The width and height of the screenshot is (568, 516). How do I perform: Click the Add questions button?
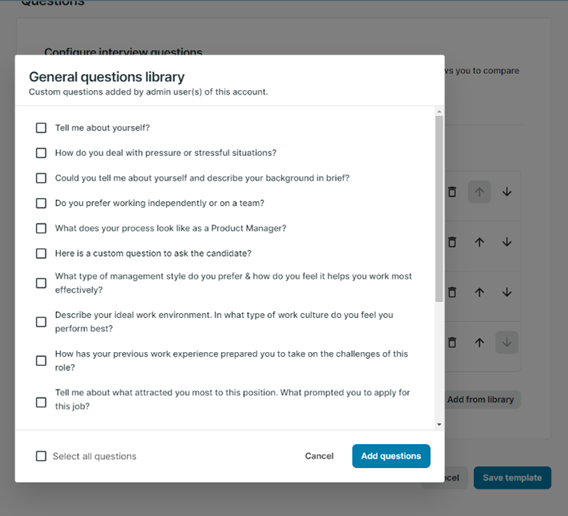click(x=391, y=456)
